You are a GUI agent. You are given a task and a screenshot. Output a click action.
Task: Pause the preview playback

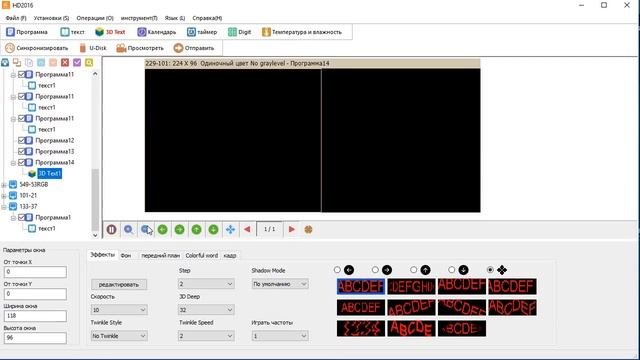pos(111,229)
